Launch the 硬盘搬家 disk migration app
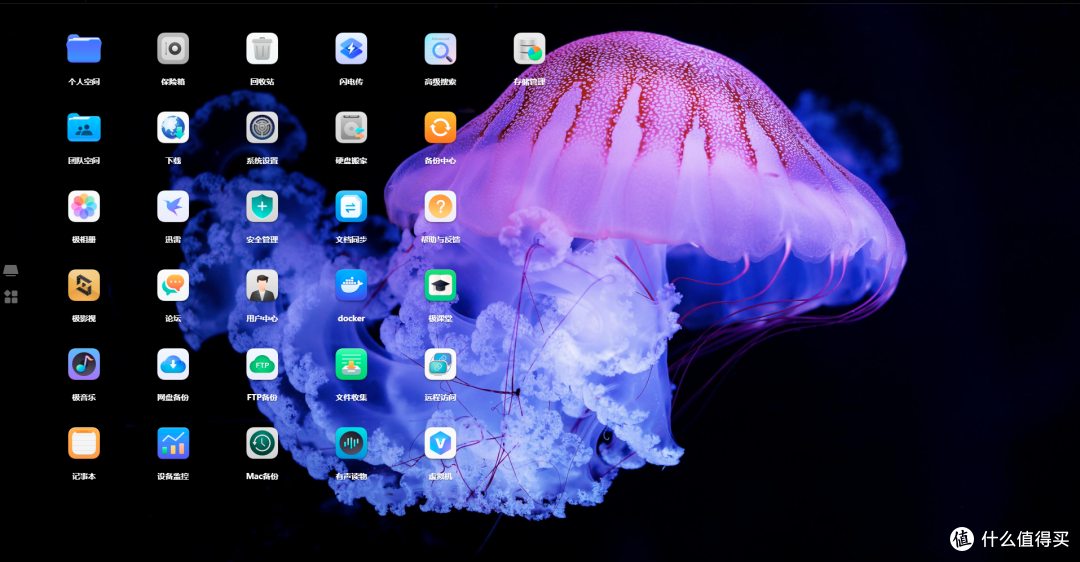Image resolution: width=1080 pixels, height=562 pixels. click(x=351, y=128)
